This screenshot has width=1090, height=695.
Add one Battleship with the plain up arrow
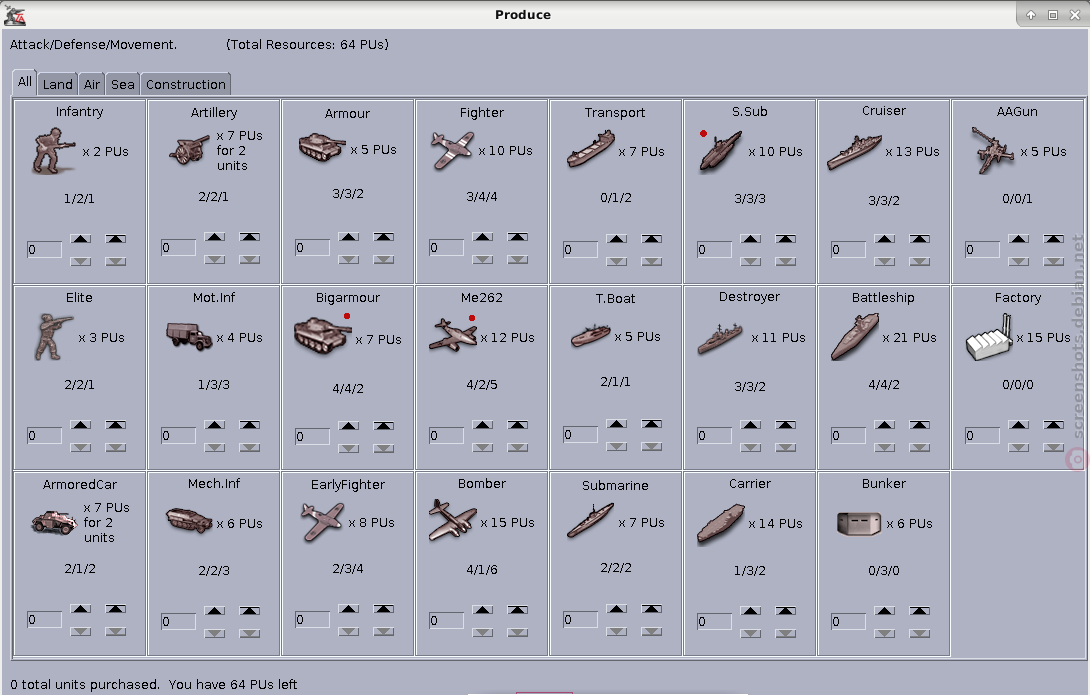[885, 425]
